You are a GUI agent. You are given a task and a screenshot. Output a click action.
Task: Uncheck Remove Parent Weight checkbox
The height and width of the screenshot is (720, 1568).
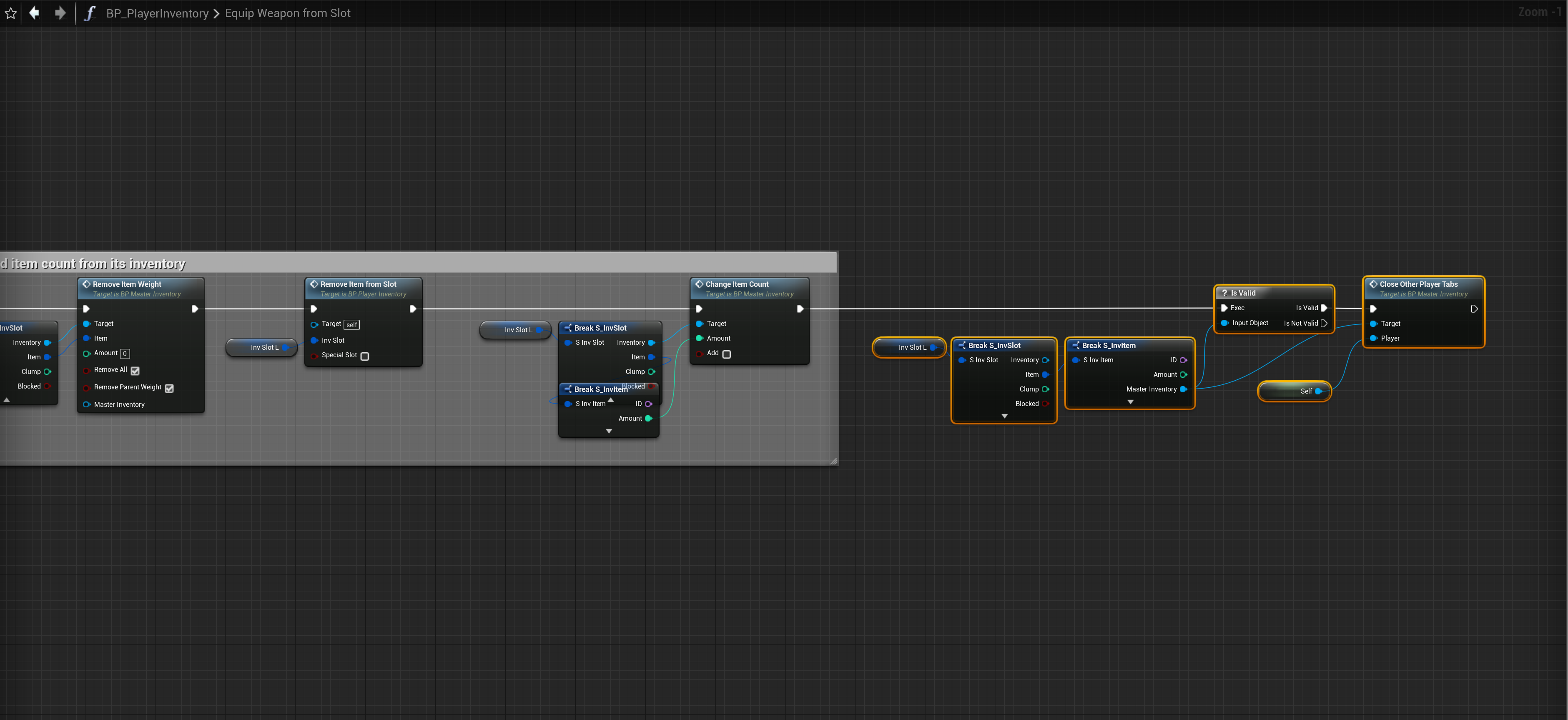pyautogui.click(x=169, y=388)
